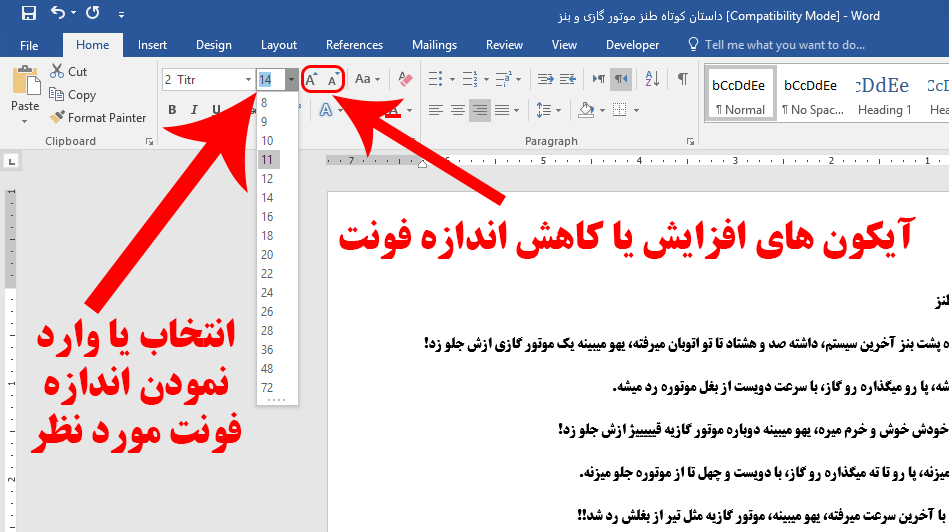Toggle Bold formatting
Viewport: 949px width, 532px height.
[x=172, y=111]
